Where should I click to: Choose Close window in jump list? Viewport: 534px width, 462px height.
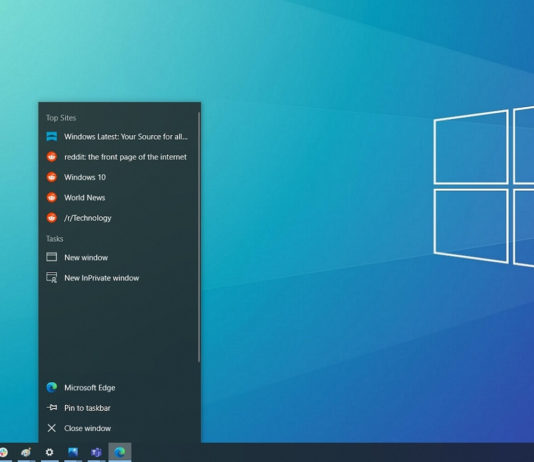[120, 428]
